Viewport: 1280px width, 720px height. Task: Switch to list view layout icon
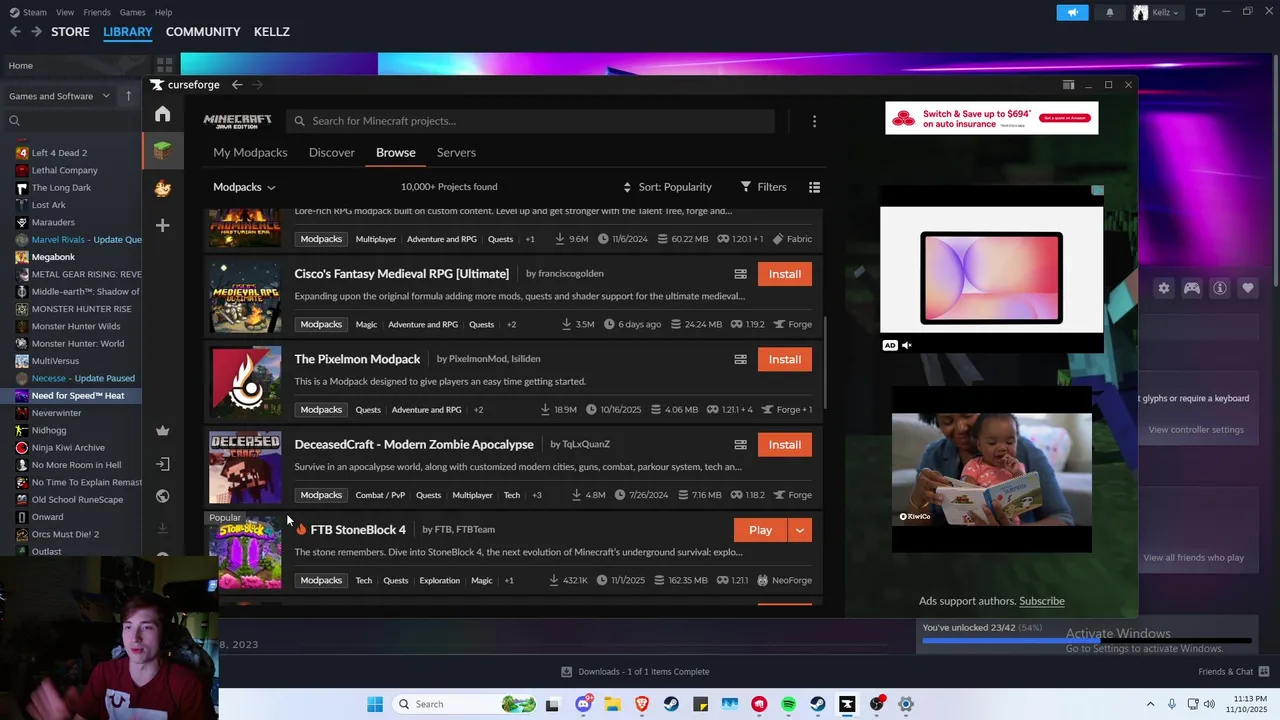click(814, 187)
